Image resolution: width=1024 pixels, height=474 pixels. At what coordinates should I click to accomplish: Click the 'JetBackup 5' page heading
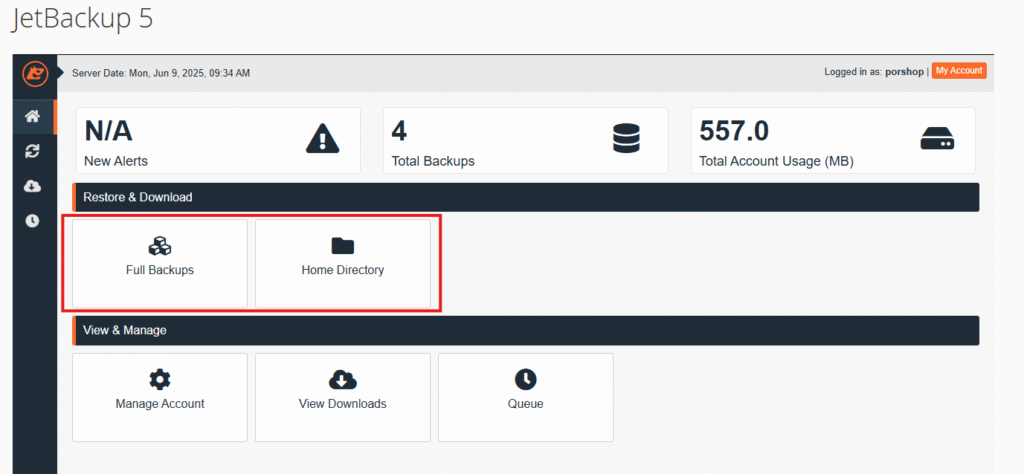(x=82, y=19)
